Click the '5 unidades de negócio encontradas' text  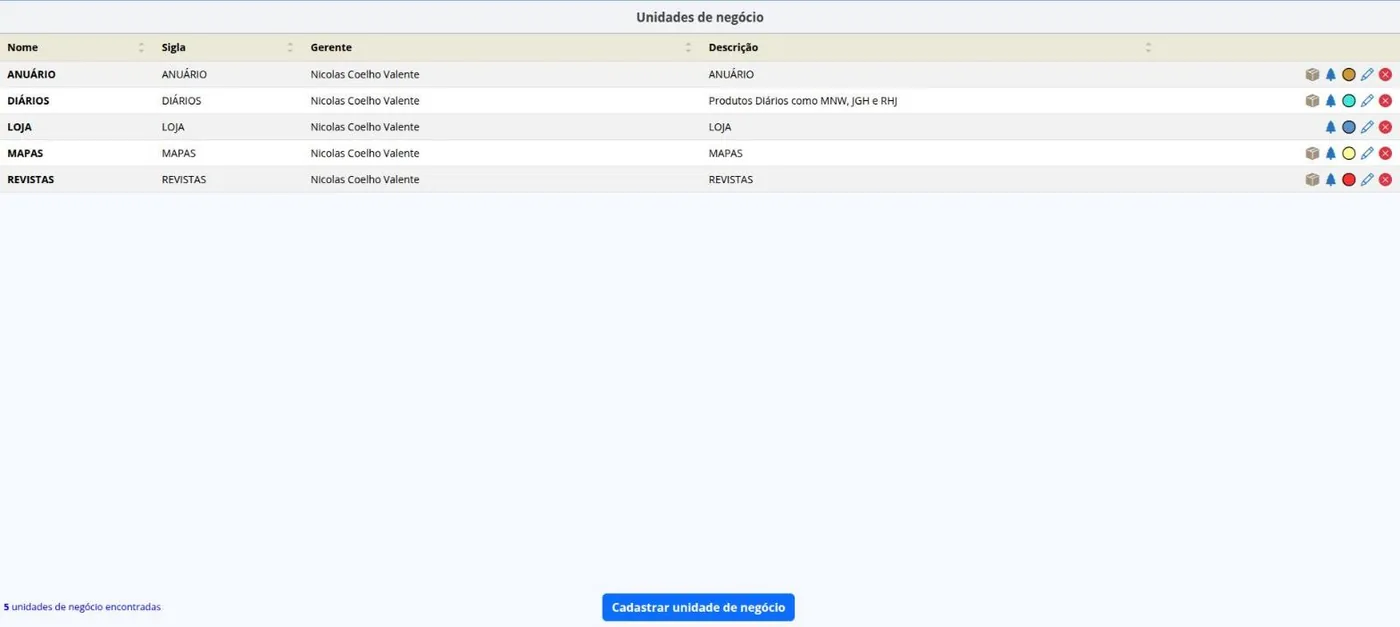click(x=82, y=607)
